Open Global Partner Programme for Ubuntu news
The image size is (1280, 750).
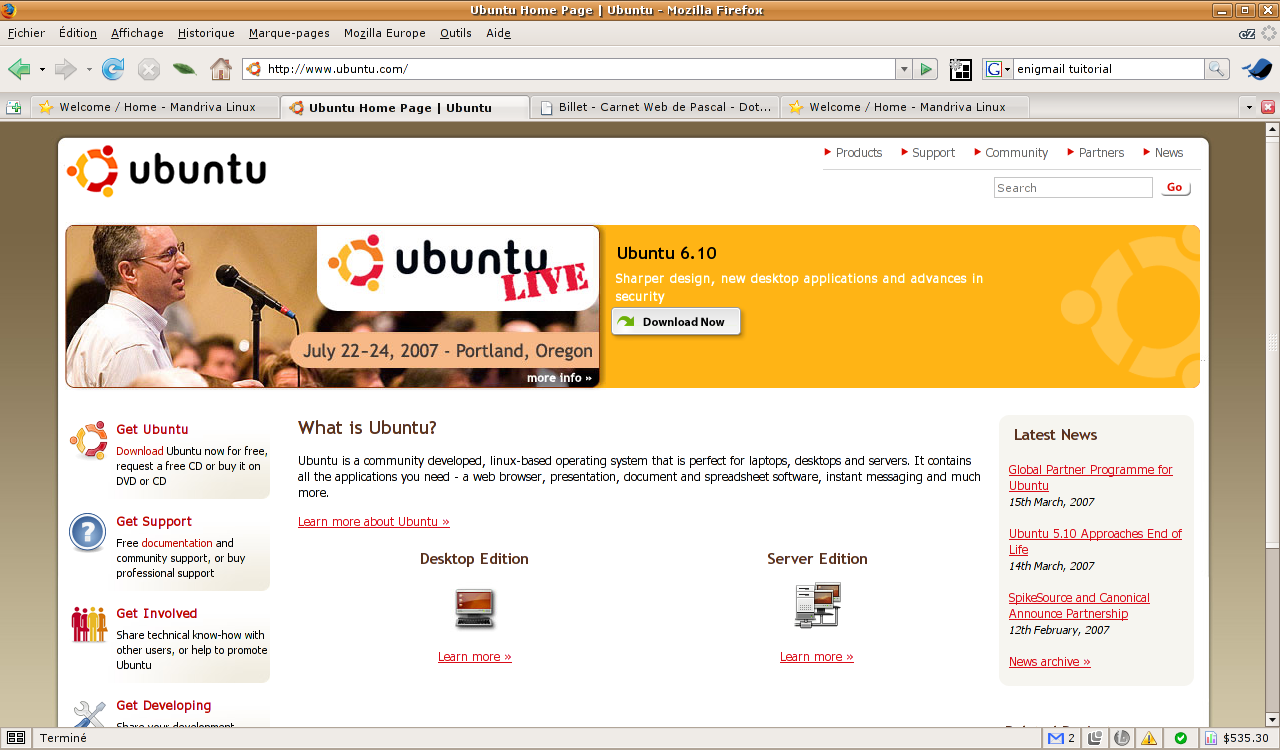(1090, 477)
